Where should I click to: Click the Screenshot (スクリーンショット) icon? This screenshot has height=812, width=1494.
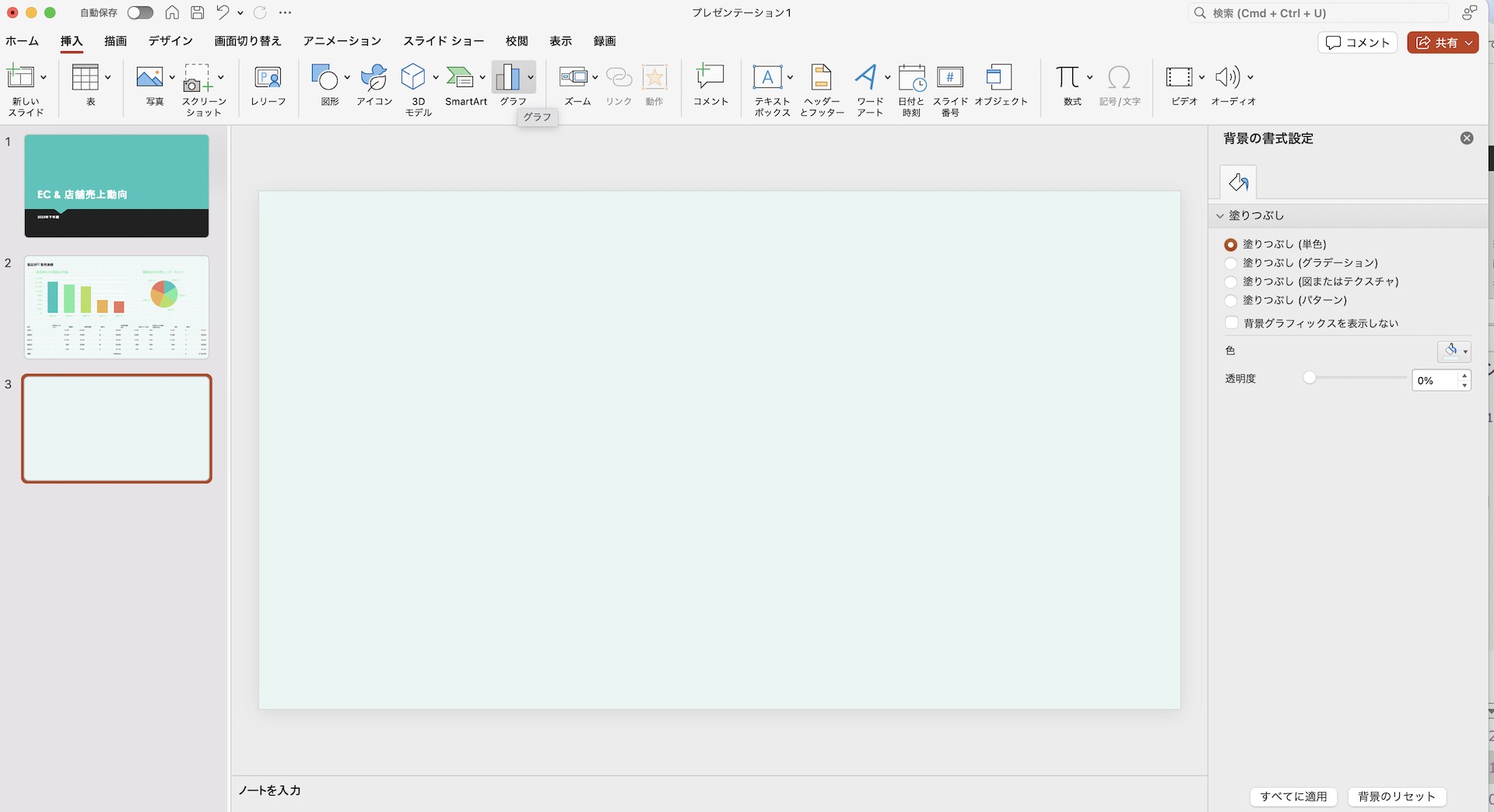click(x=198, y=77)
